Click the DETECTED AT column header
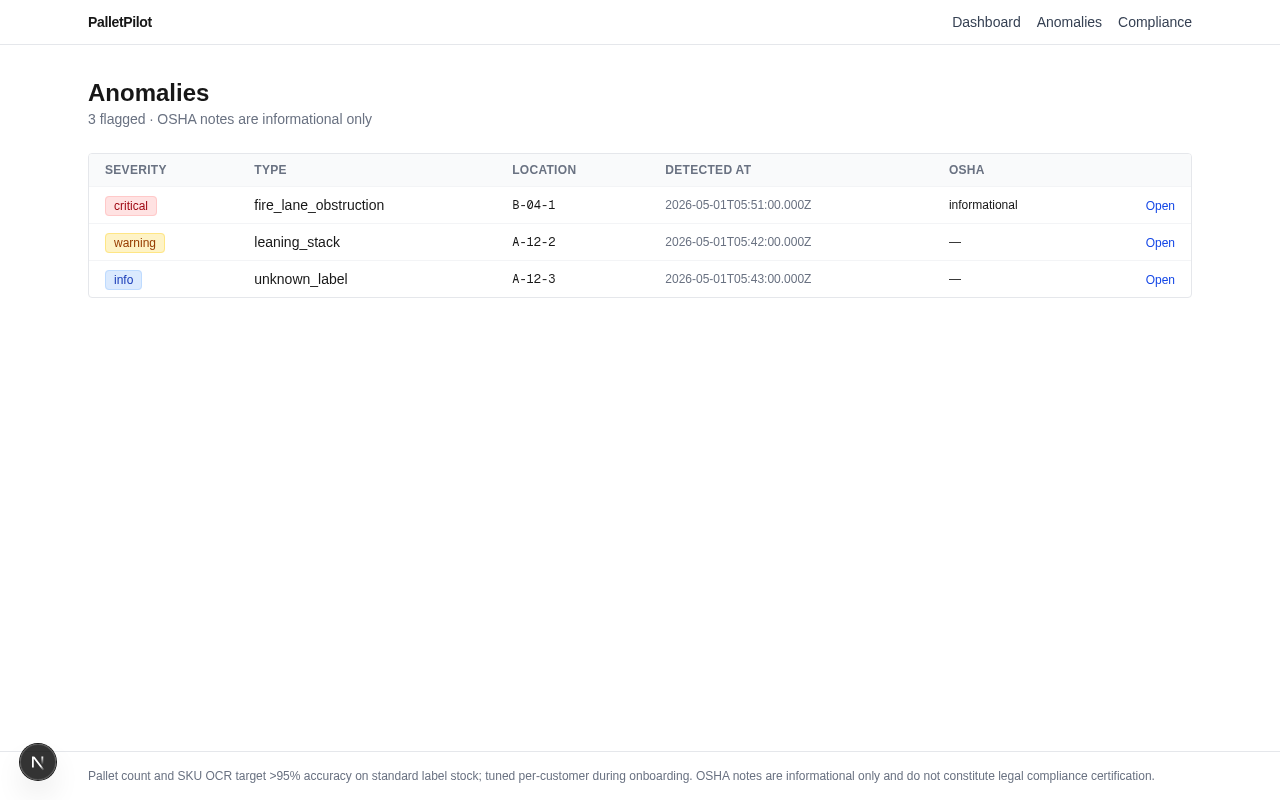The image size is (1280, 800). [708, 170]
